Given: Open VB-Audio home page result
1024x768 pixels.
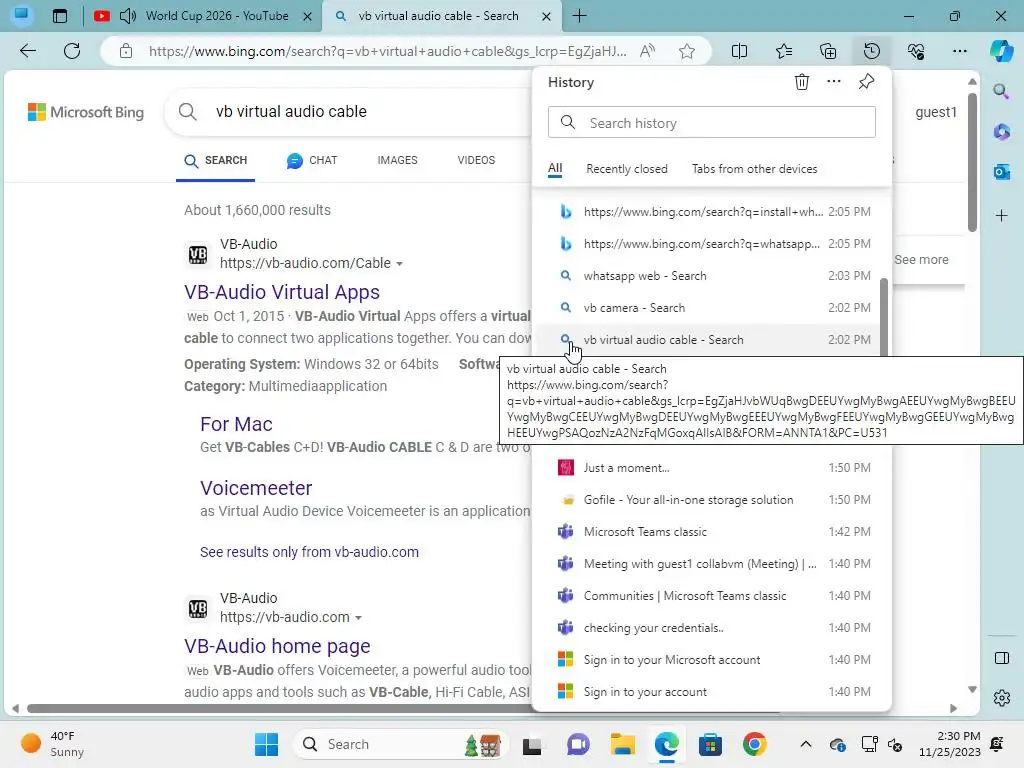Looking at the screenshot, I should tap(277, 646).
